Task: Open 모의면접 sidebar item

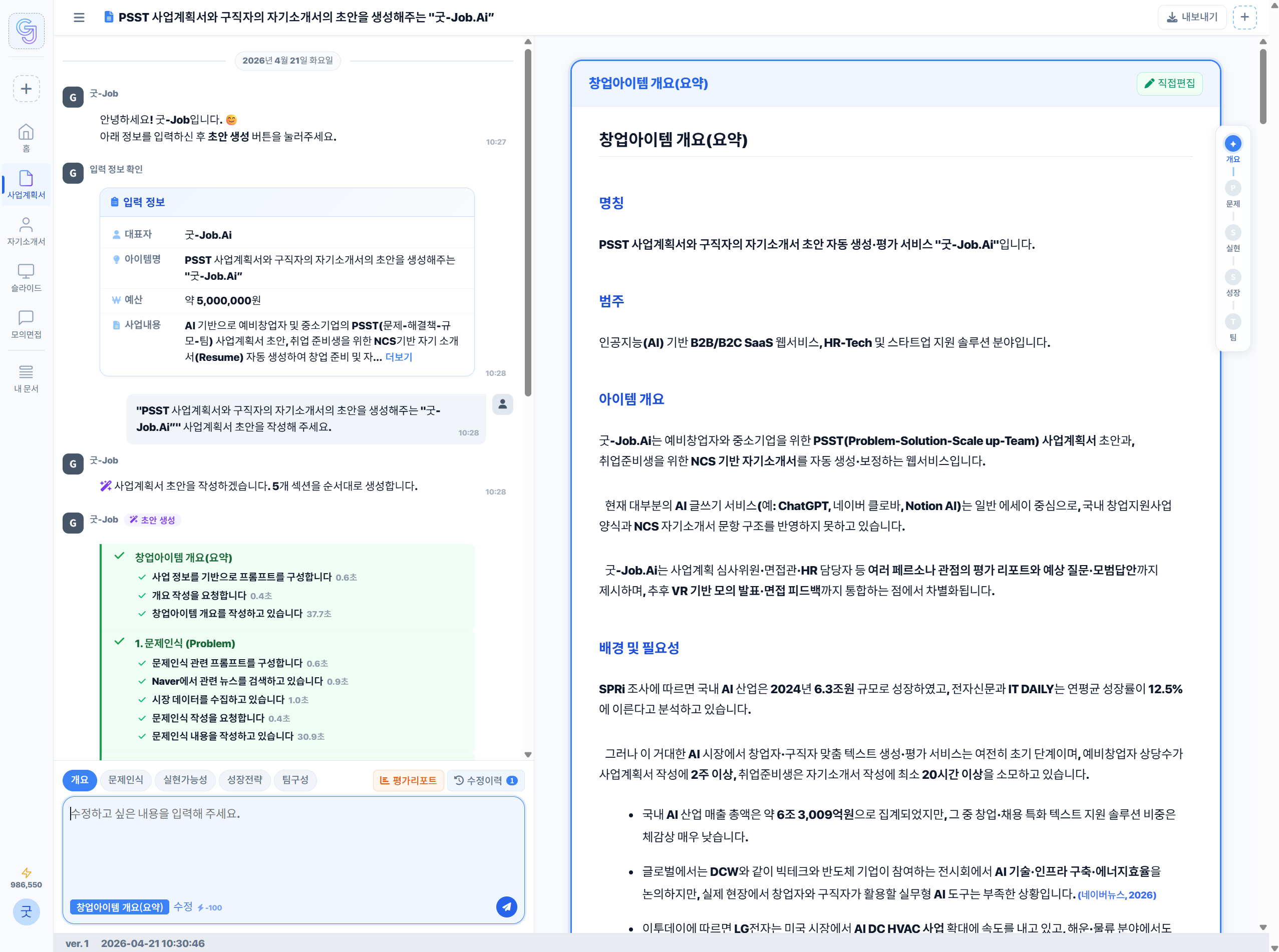Action: pos(26,324)
